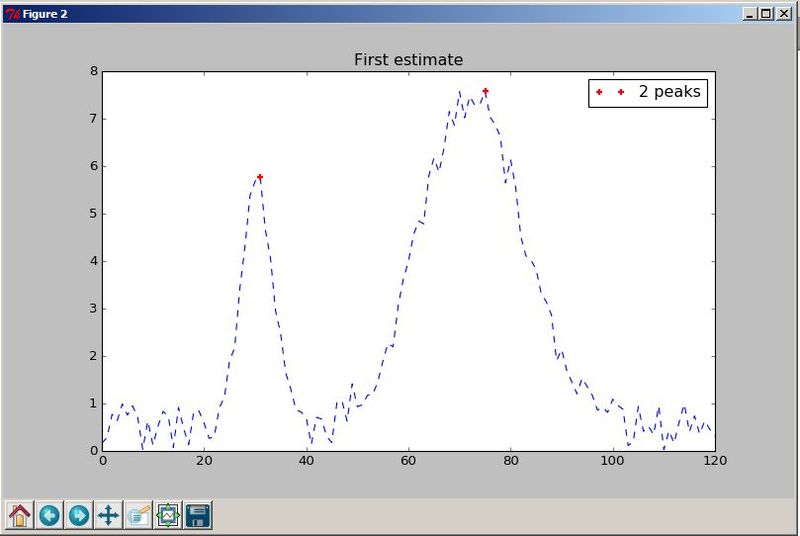Screen dimensions: 800x536
Task: Maximize the Figure 2 window
Action: point(766,14)
